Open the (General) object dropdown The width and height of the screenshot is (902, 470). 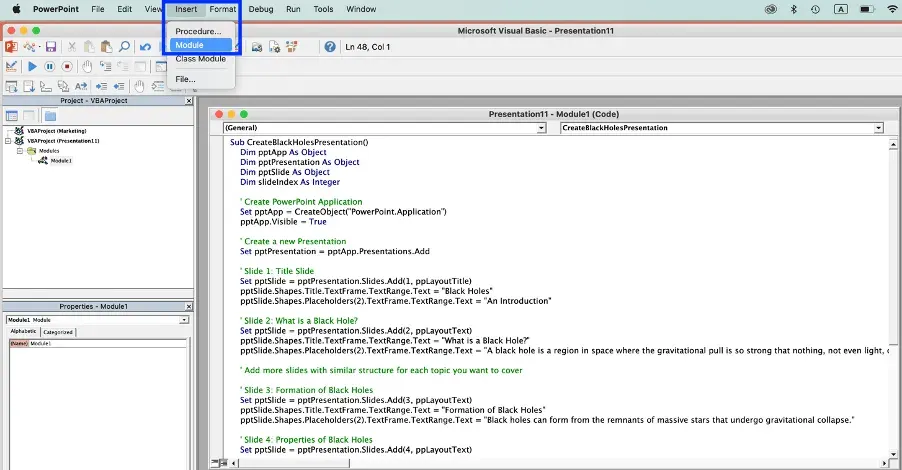click(541, 128)
